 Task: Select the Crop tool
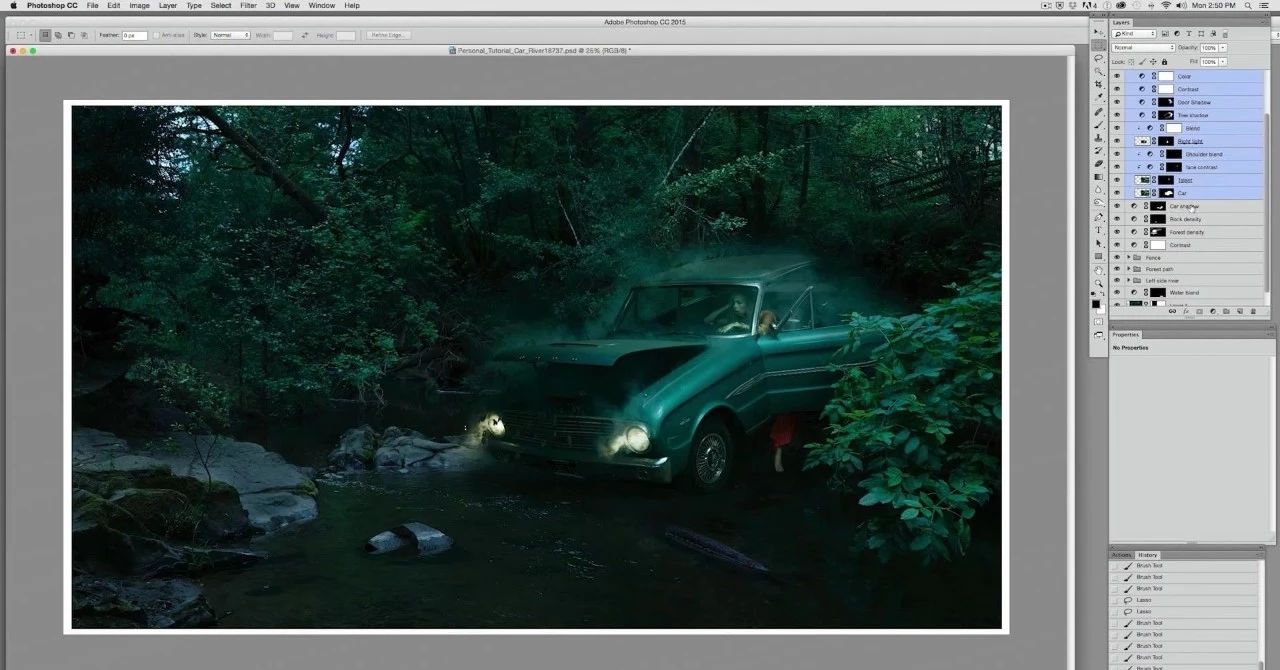coord(1098,84)
